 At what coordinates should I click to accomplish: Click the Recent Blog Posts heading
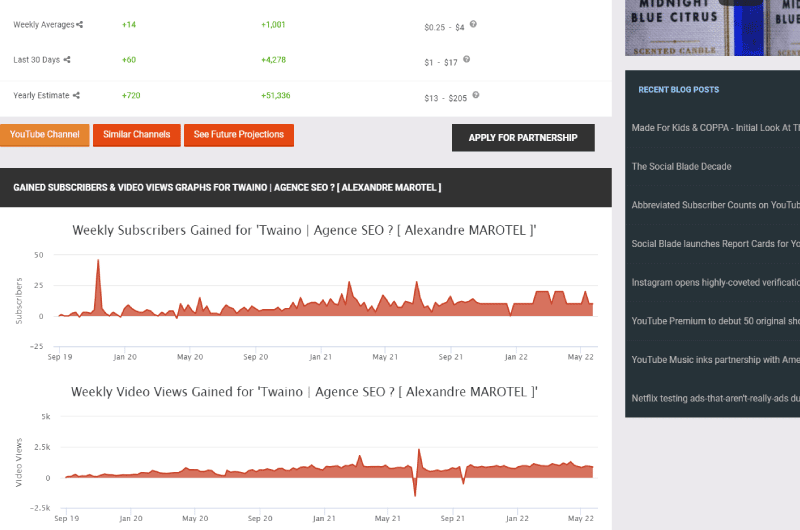pos(679,90)
